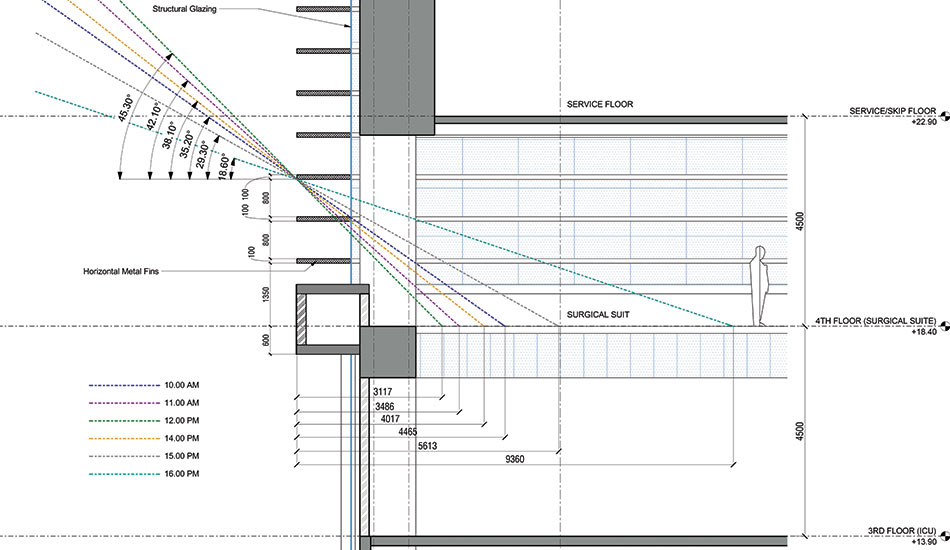The width and height of the screenshot is (950, 550).
Task: Select the 10.00 AM legend line
Action: tap(123, 384)
